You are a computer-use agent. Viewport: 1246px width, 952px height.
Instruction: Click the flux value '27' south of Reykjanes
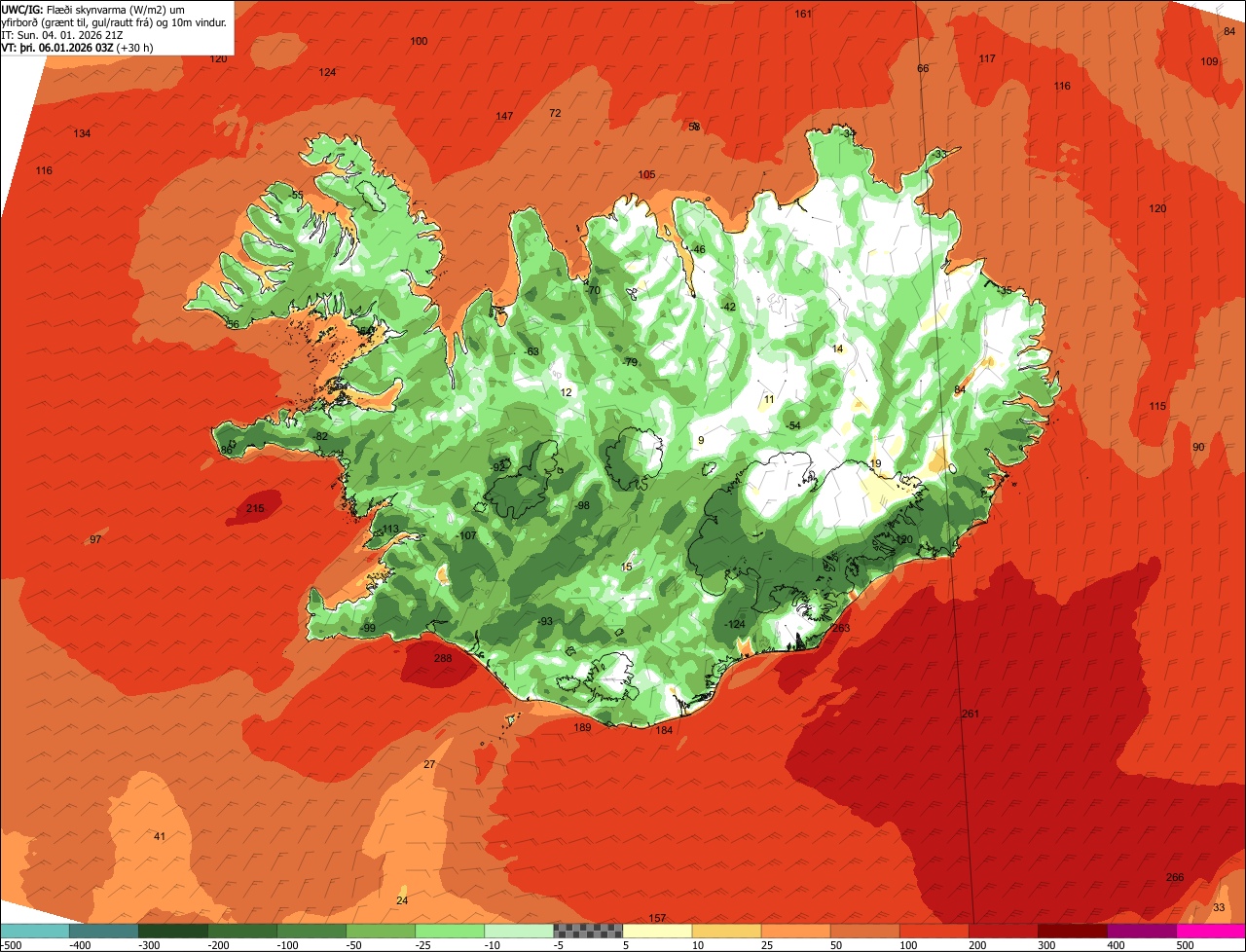[429, 765]
